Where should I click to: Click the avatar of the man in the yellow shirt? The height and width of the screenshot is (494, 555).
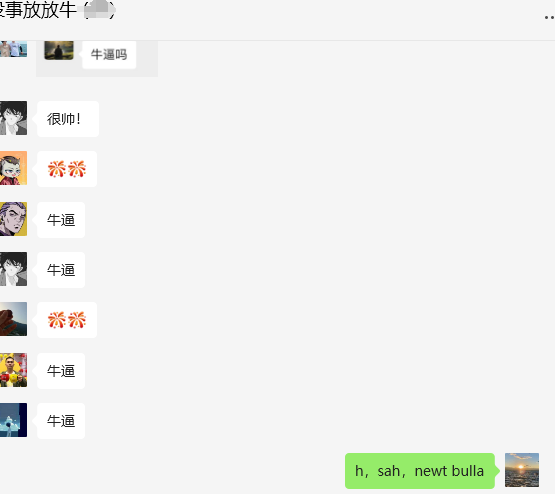[x=13, y=370]
